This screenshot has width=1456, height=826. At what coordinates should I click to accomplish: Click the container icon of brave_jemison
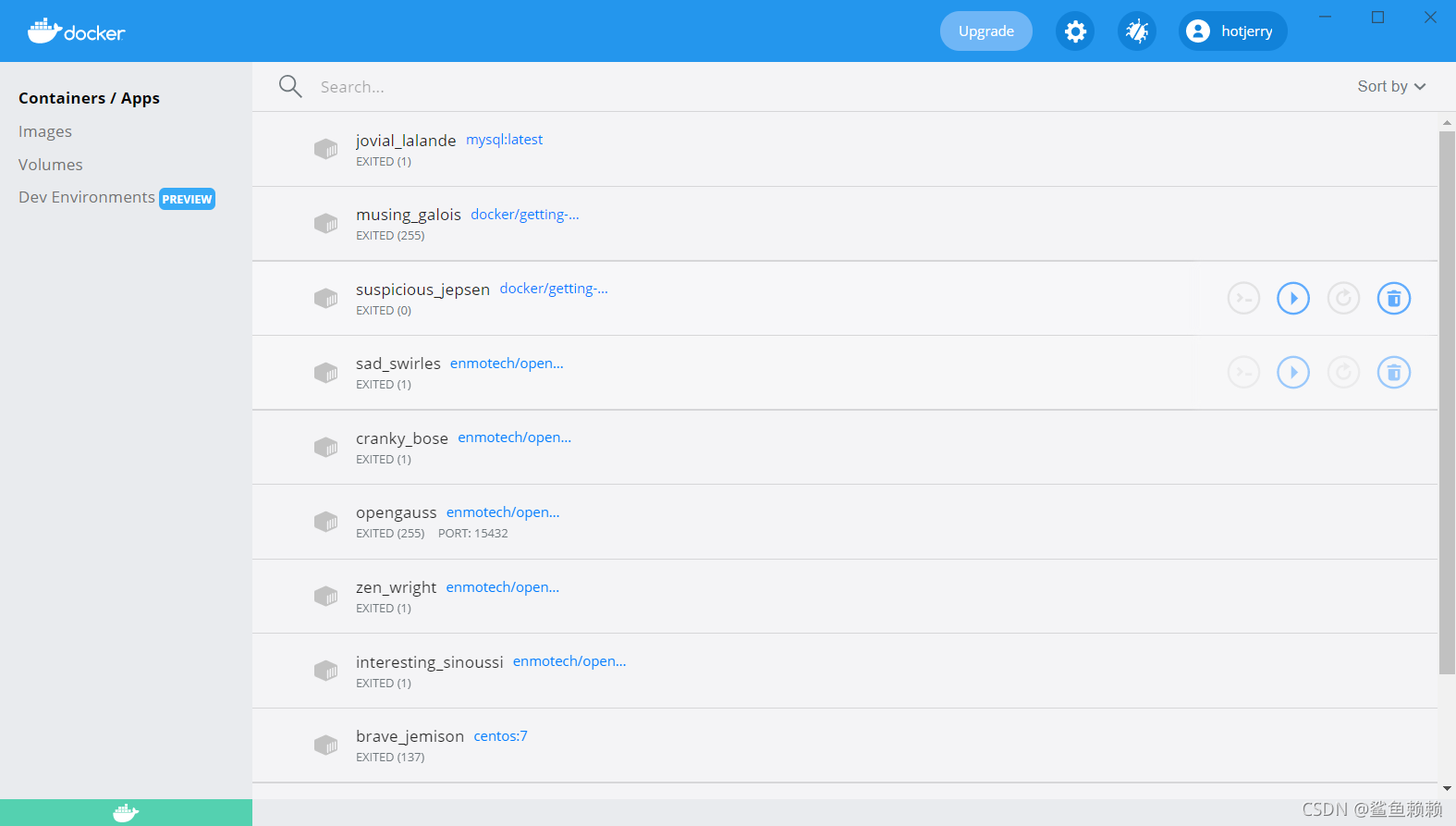(x=325, y=745)
